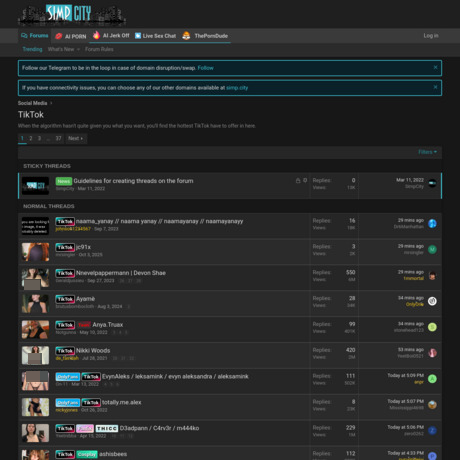This screenshot has height=460, width=460.
Task: Click green 'M' avatar of last poster
Action: coord(432,249)
